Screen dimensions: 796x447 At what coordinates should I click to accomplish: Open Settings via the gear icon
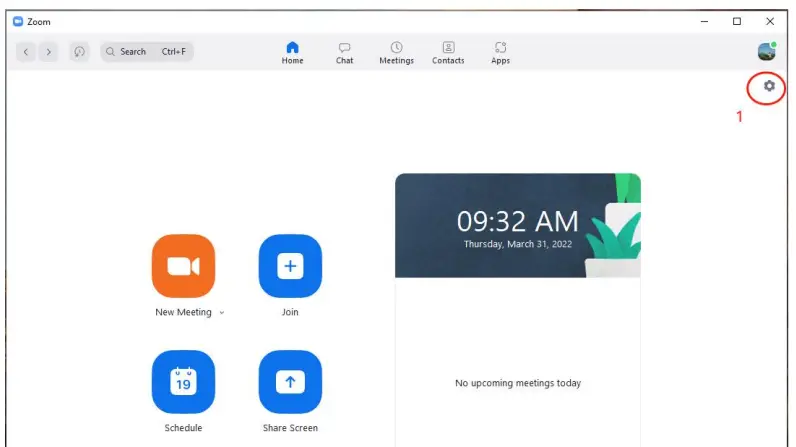[769, 86]
